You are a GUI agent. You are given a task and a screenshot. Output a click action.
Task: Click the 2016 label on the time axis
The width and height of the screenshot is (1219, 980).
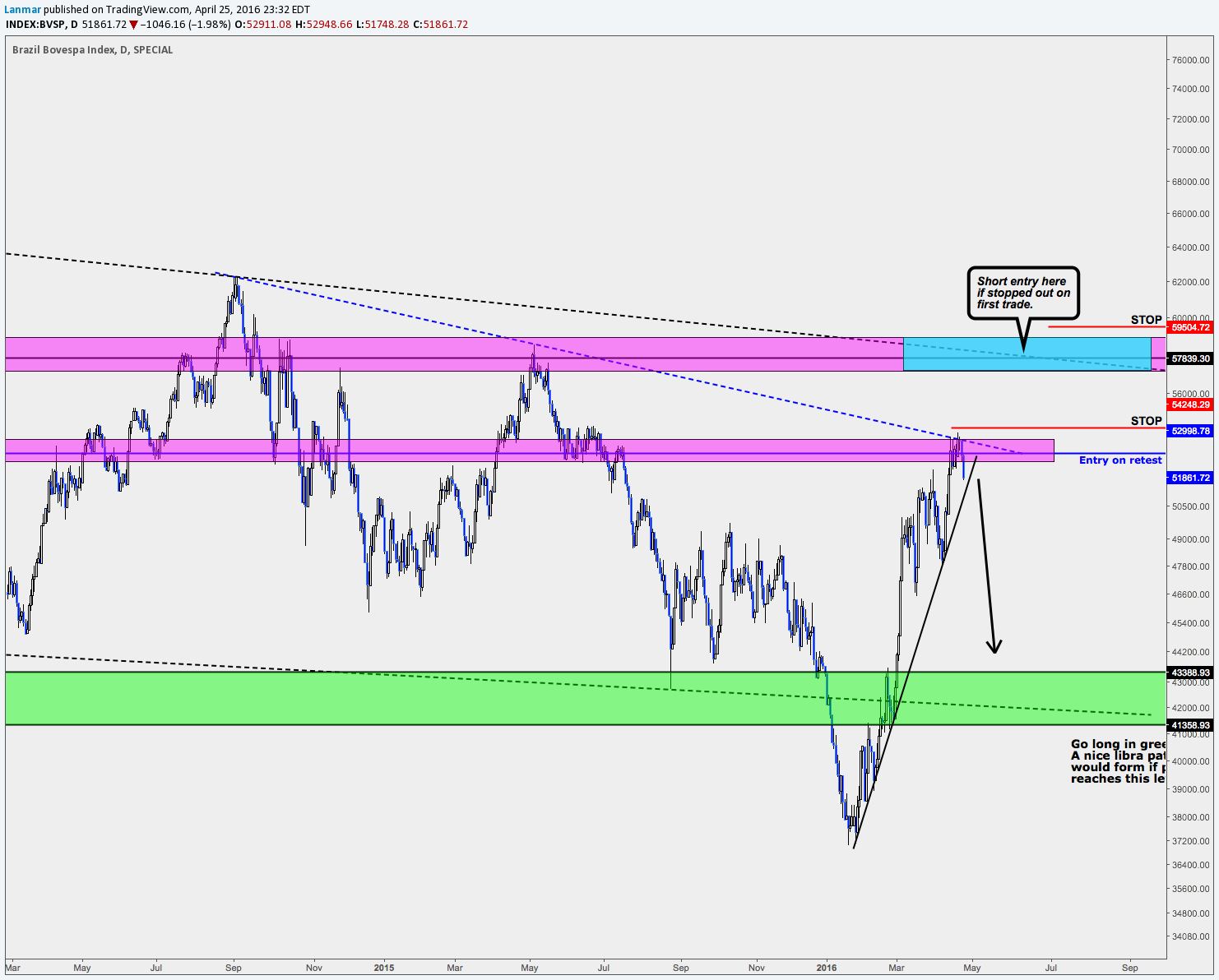(827, 968)
